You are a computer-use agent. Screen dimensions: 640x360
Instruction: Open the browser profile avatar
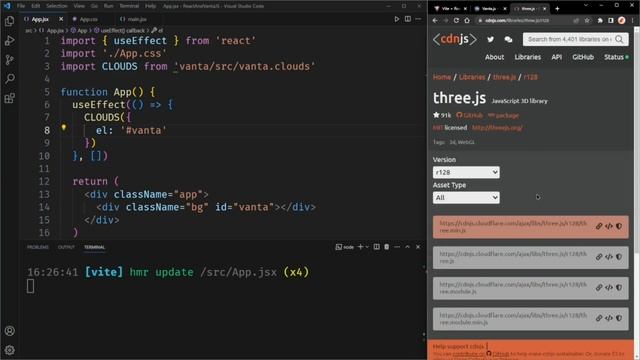[x=621, y=20]
